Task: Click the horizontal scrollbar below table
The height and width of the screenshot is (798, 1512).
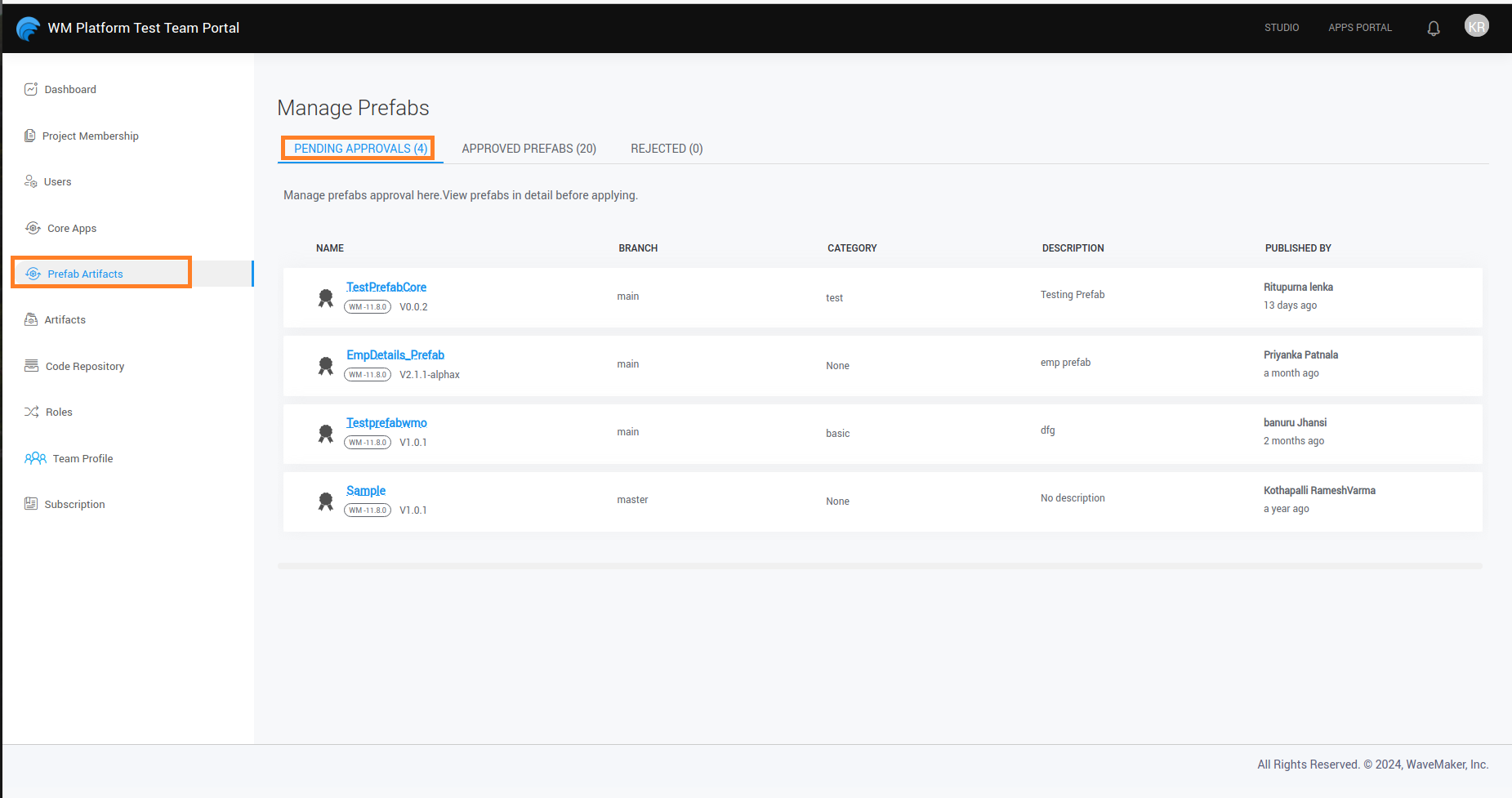Action: coord(879,565)
